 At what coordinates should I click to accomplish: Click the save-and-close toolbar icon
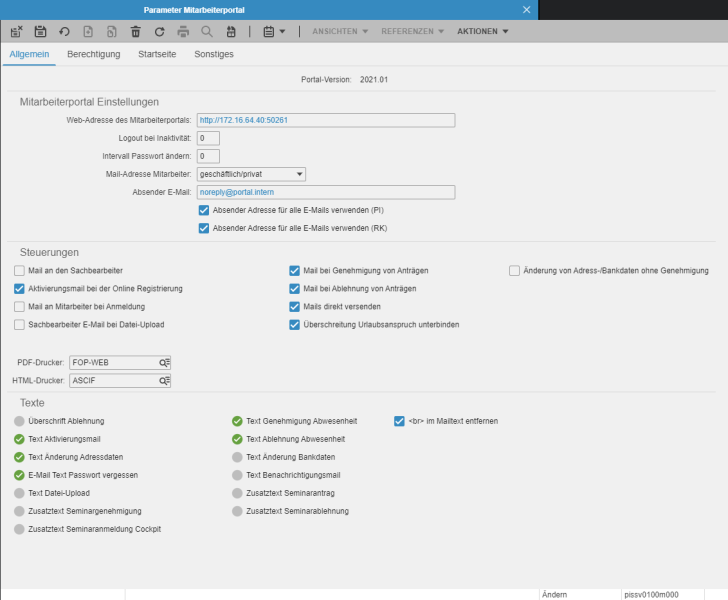[x=17, y=31]
